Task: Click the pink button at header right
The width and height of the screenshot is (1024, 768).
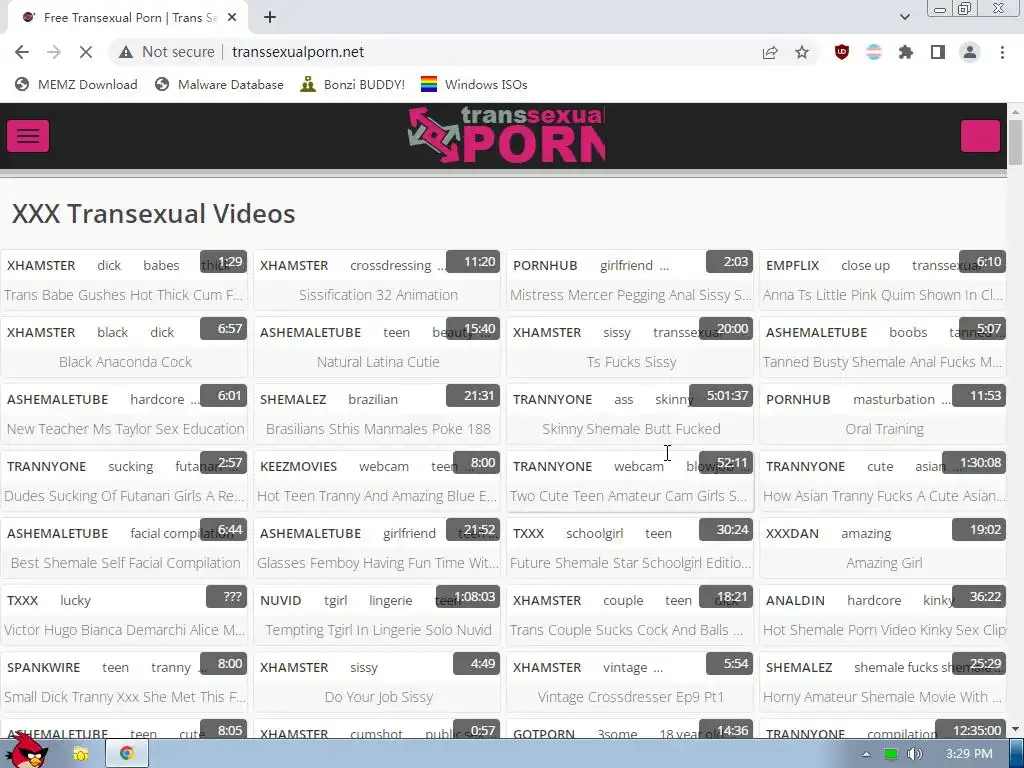Action: coord(980,136)
